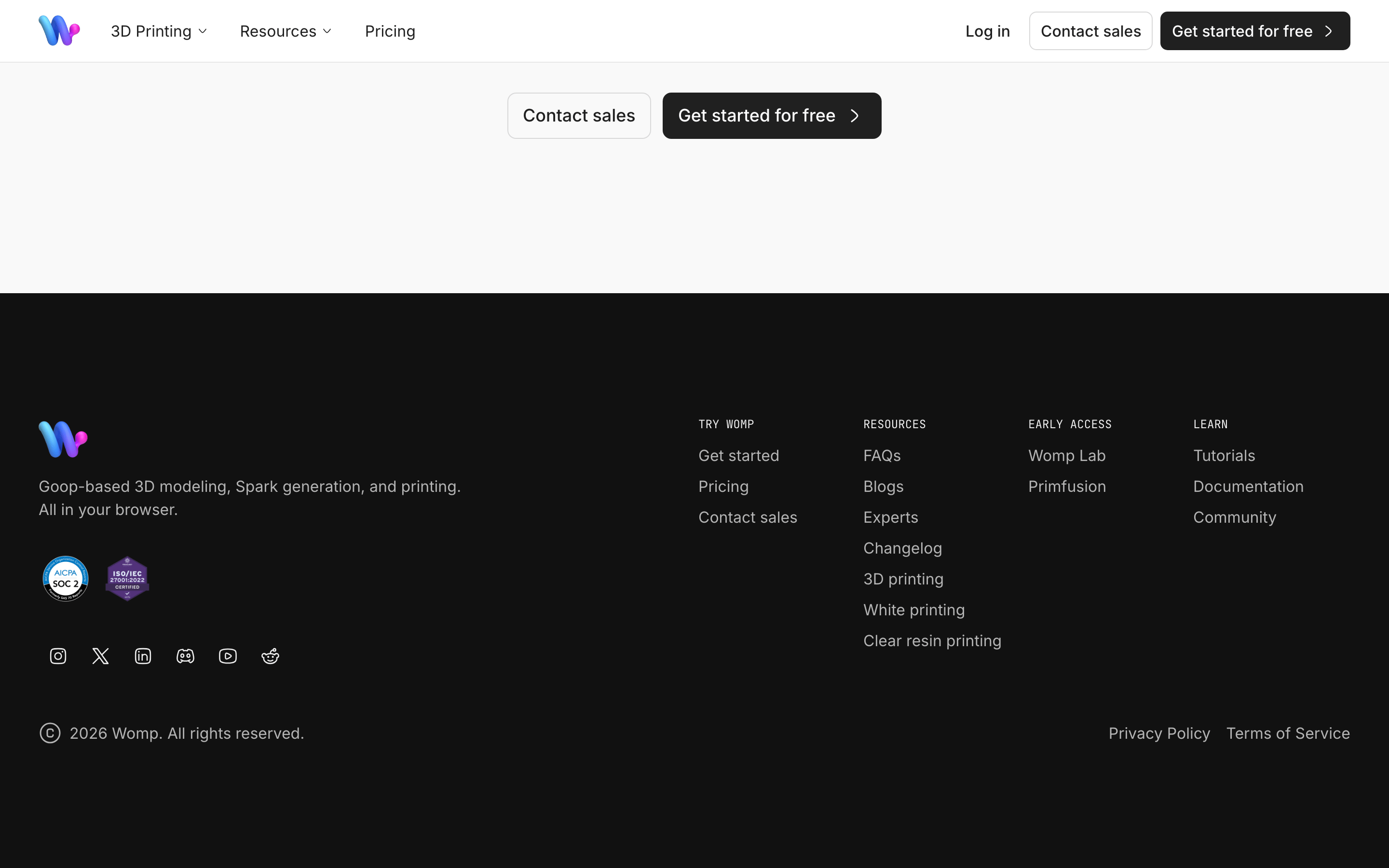The width and height of the screenshot is (1389, 868).
Task: Open the Womp Lab early access link
Action: (1067, 455)
